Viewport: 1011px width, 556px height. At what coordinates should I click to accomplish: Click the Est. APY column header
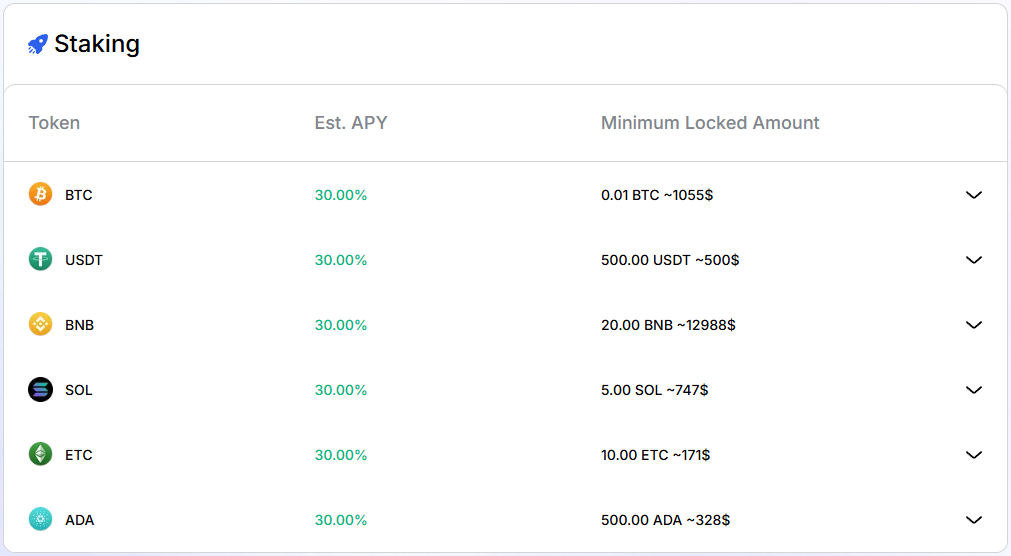pyautogui.click(x=351, y=123)
